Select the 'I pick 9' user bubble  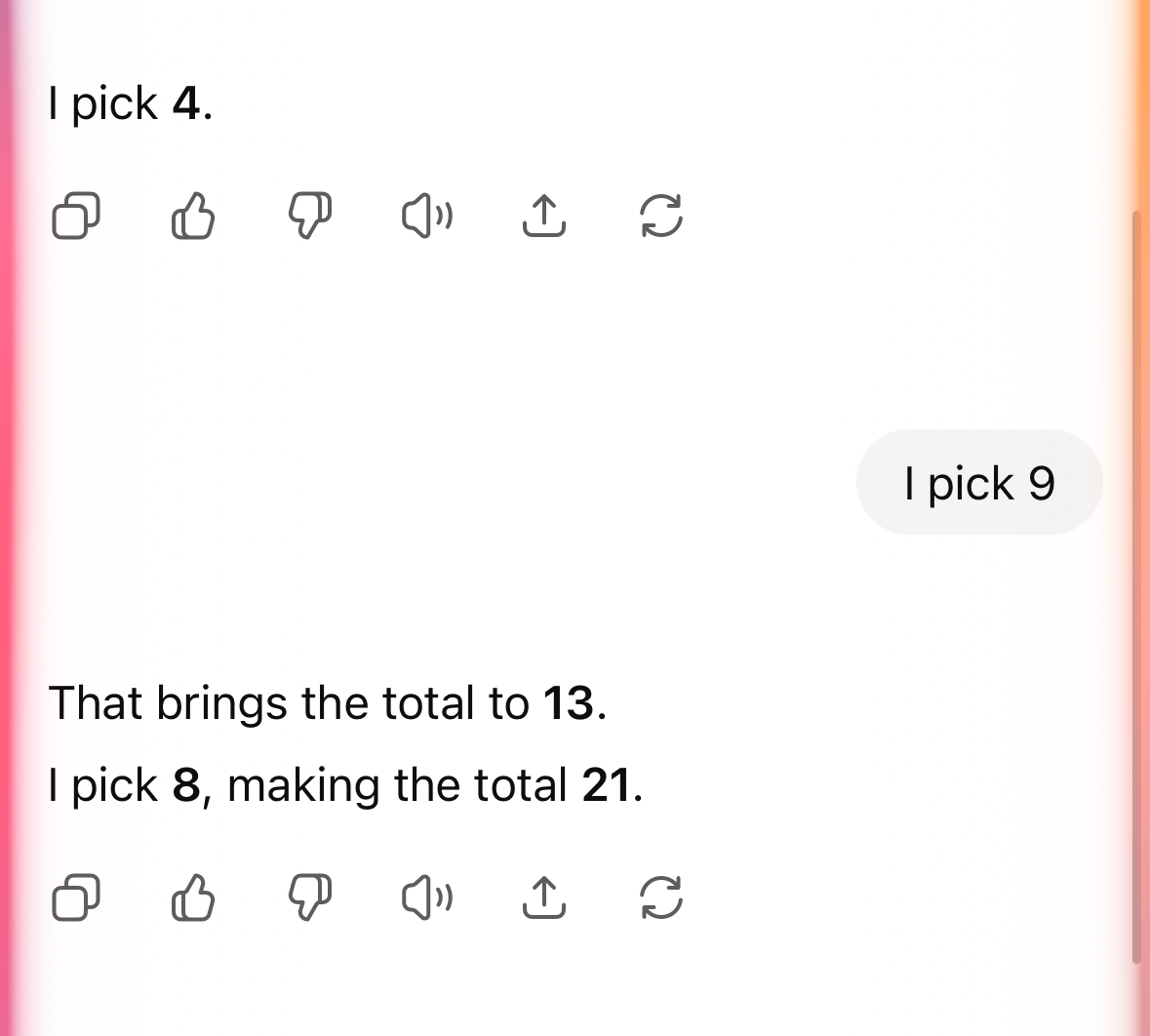tap(979, 482)
